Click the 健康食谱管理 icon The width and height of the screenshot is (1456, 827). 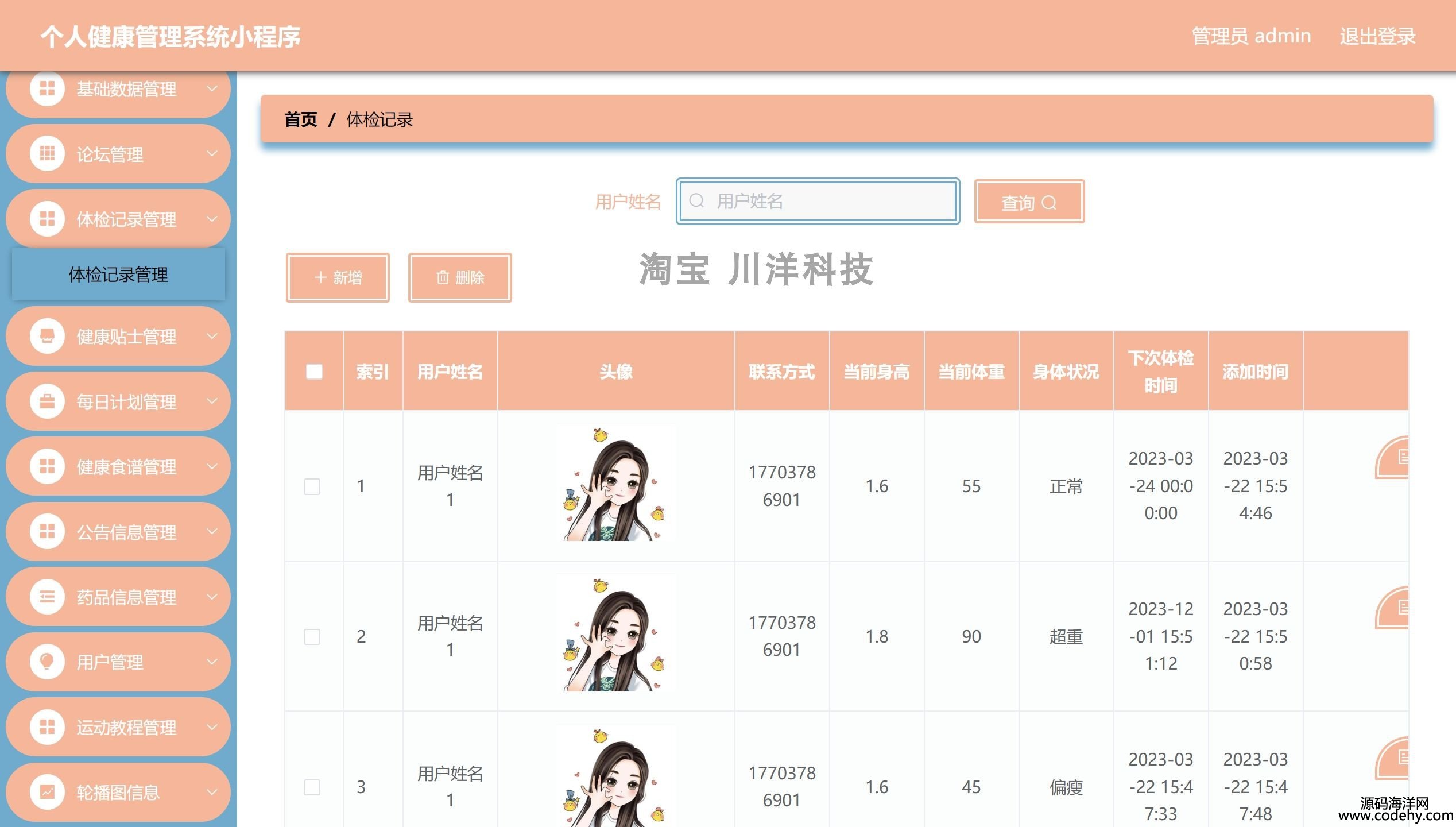click(47, 466)
